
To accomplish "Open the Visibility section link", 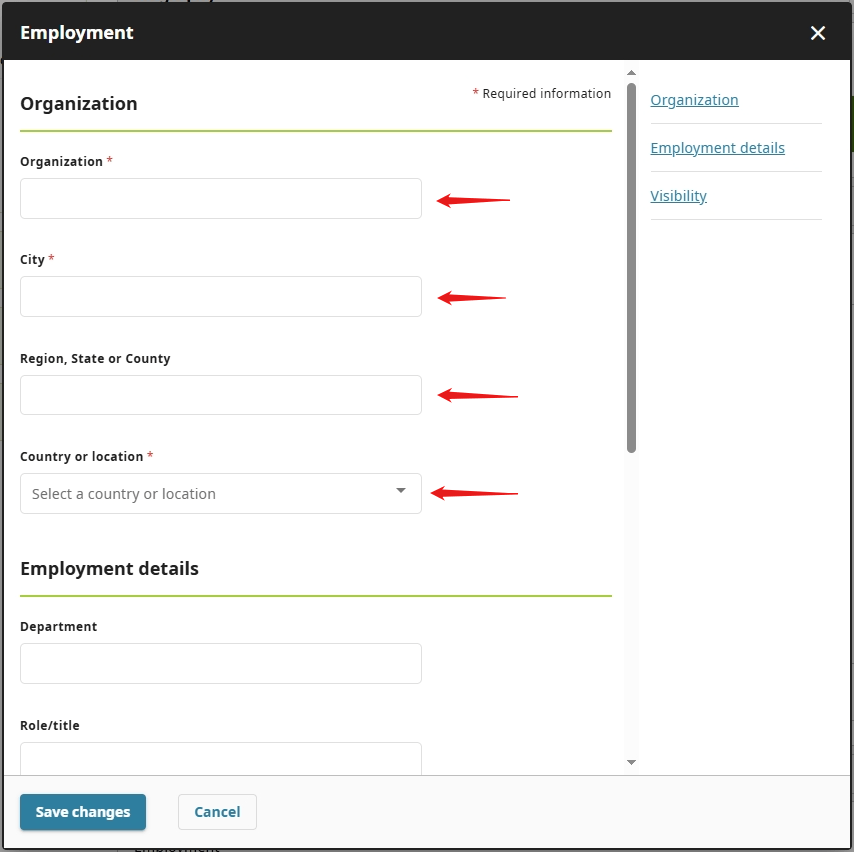I will click(x=678, y=196).
